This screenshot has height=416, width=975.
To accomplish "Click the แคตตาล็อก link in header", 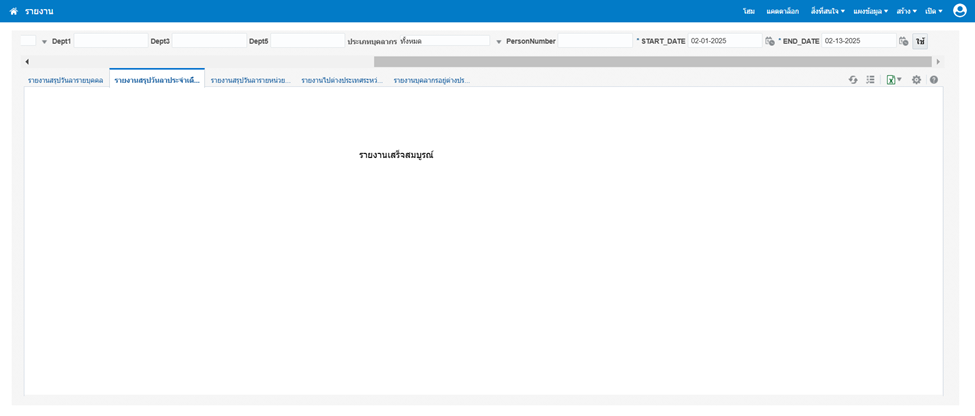I will pyautogui.click(x=782, y=11).
